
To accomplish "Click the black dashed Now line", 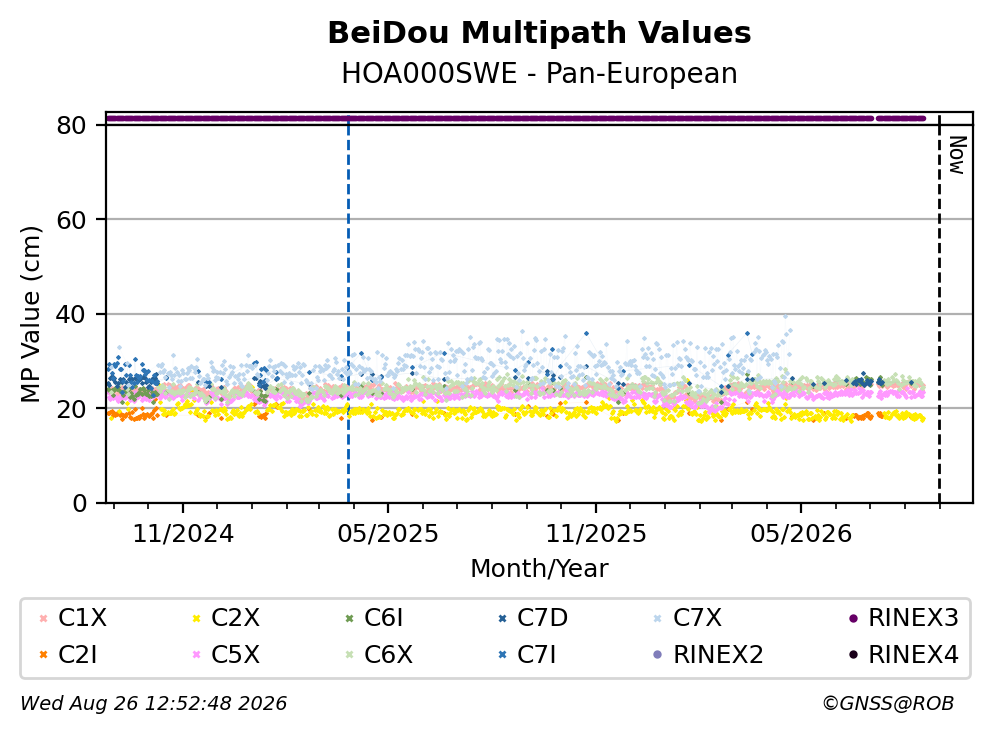I will pyautogui.click(x=939, y=310).
